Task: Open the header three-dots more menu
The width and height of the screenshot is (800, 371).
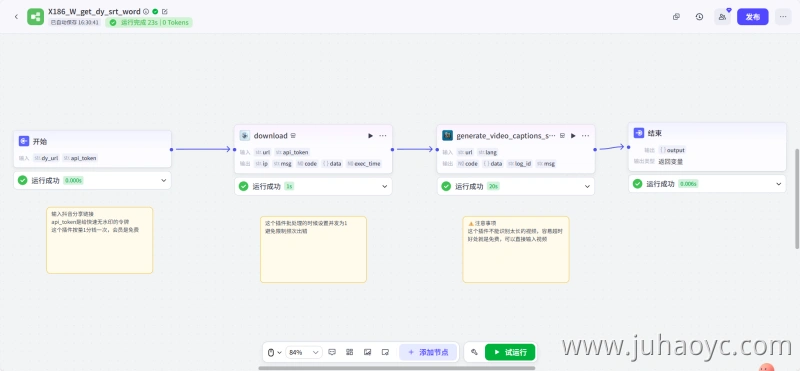Action: (783, 17)
